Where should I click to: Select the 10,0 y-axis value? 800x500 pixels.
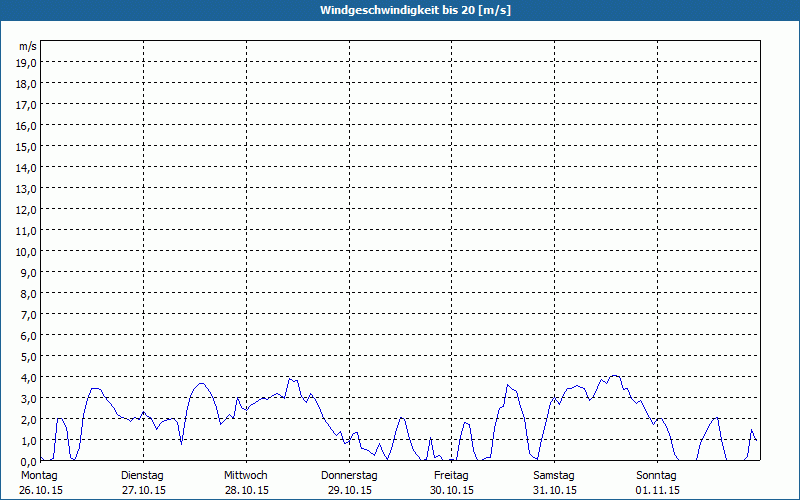coord(26,252)
